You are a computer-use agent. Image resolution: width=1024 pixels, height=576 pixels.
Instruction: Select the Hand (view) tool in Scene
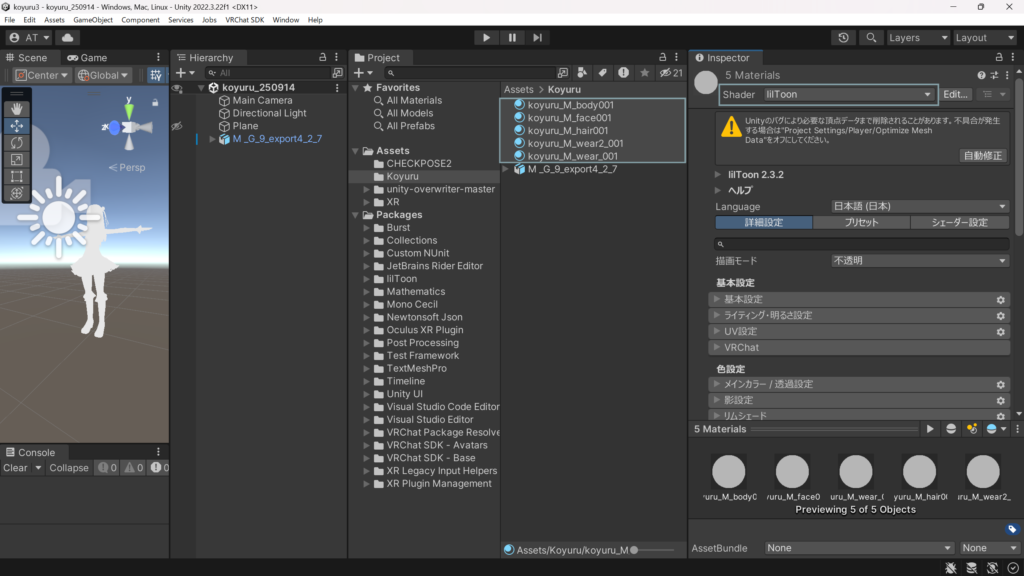click(17, 108)
